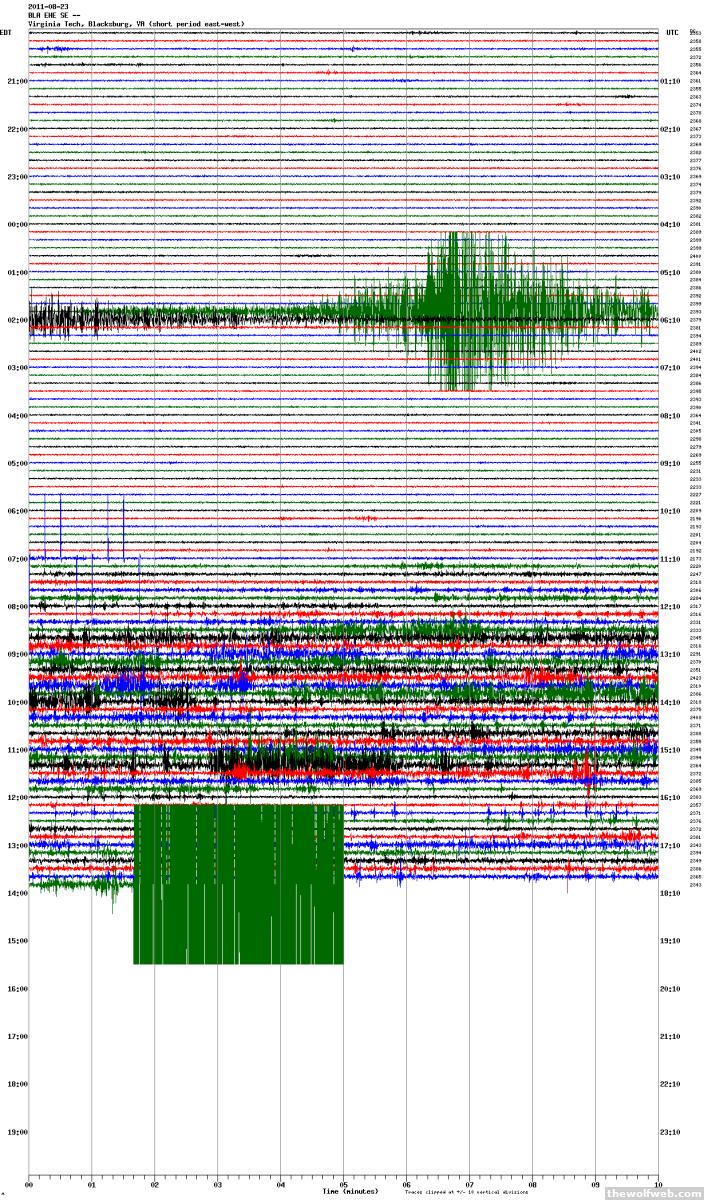Click the EDT timezone label
The image size is (704, 1200).
(x=6, y=33)
